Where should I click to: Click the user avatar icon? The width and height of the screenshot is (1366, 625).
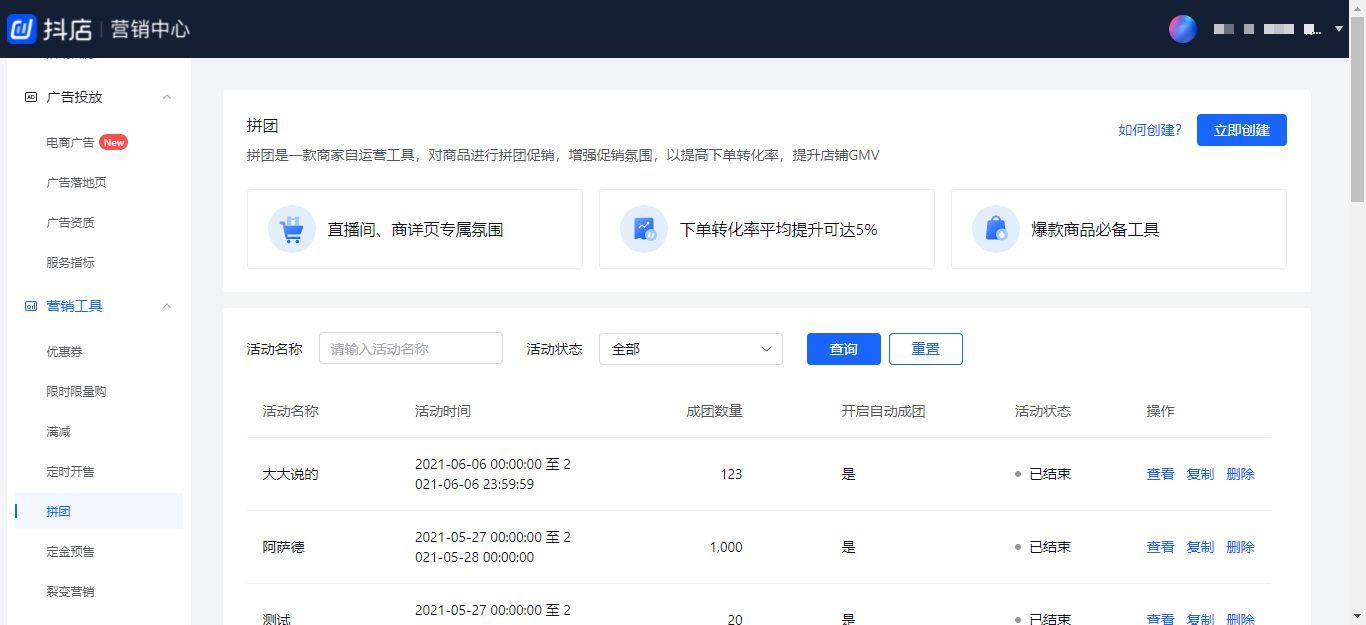[1183, 29]
